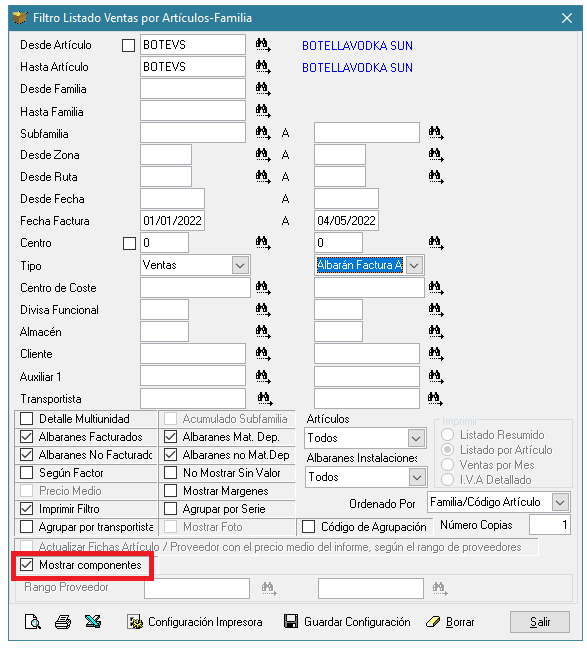Click the printer icon to print listing
Viewport: 587px width, 648px height.
[x=63, y=622]
